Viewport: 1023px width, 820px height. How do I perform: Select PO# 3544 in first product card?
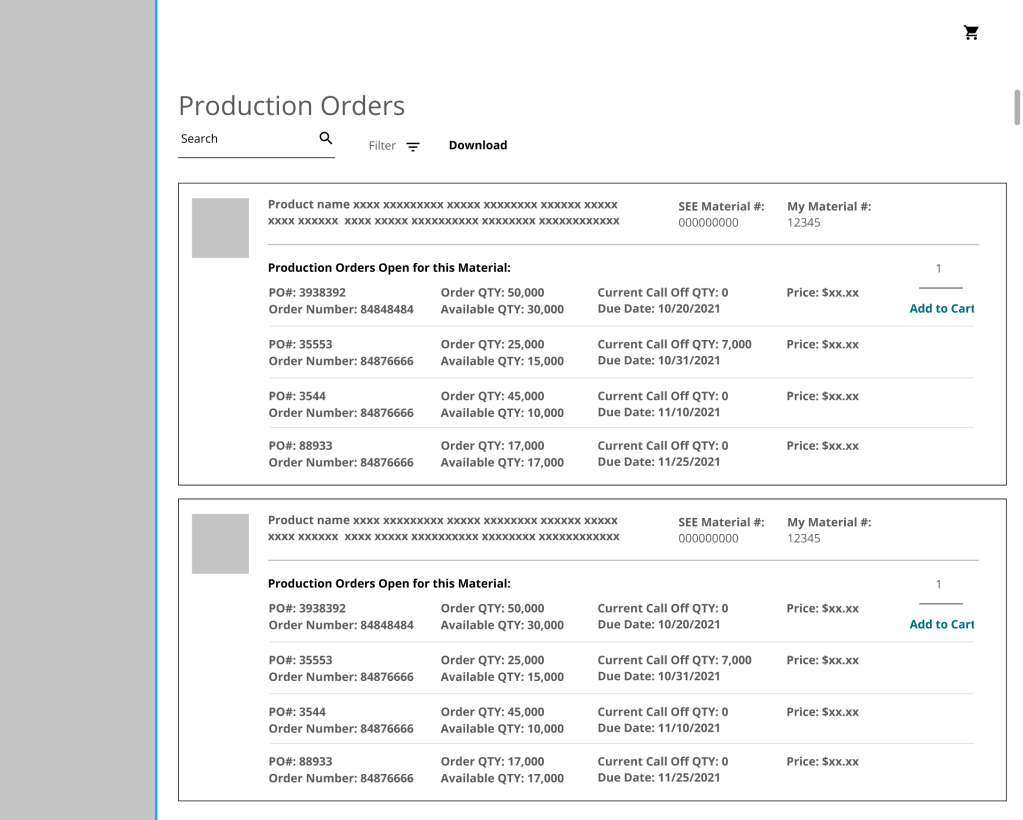pyautogui.click(x=297, y=396)
